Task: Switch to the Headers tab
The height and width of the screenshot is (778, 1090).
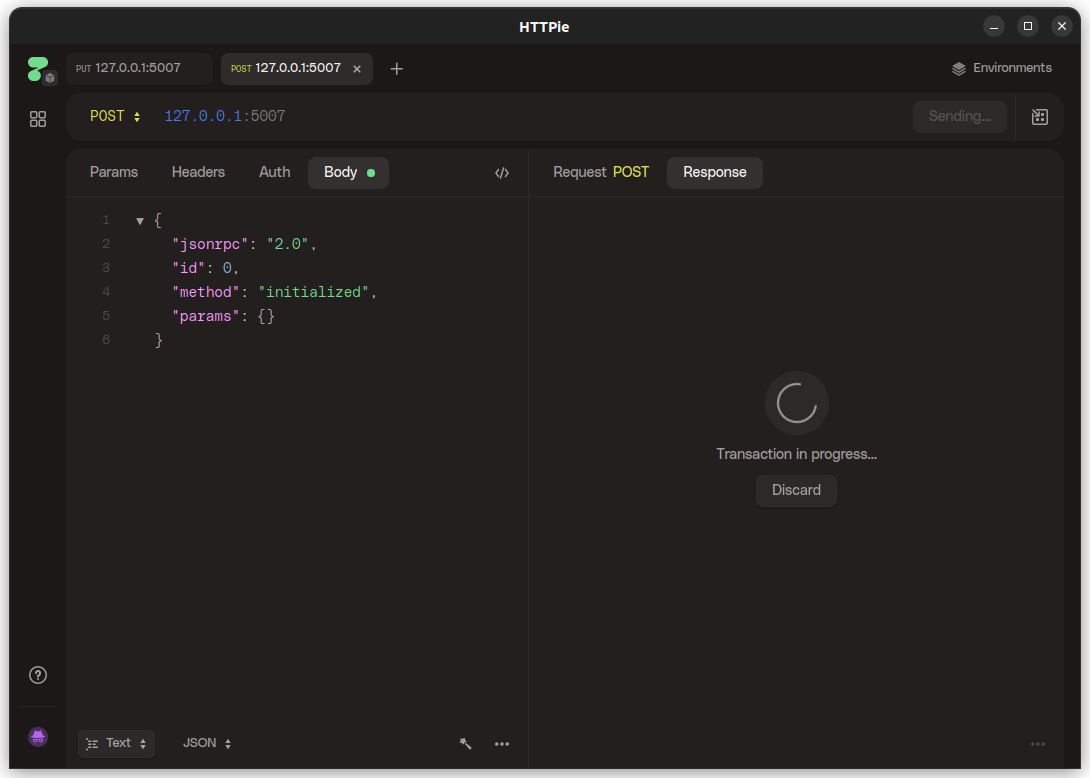Action: (x=197, y=172)
